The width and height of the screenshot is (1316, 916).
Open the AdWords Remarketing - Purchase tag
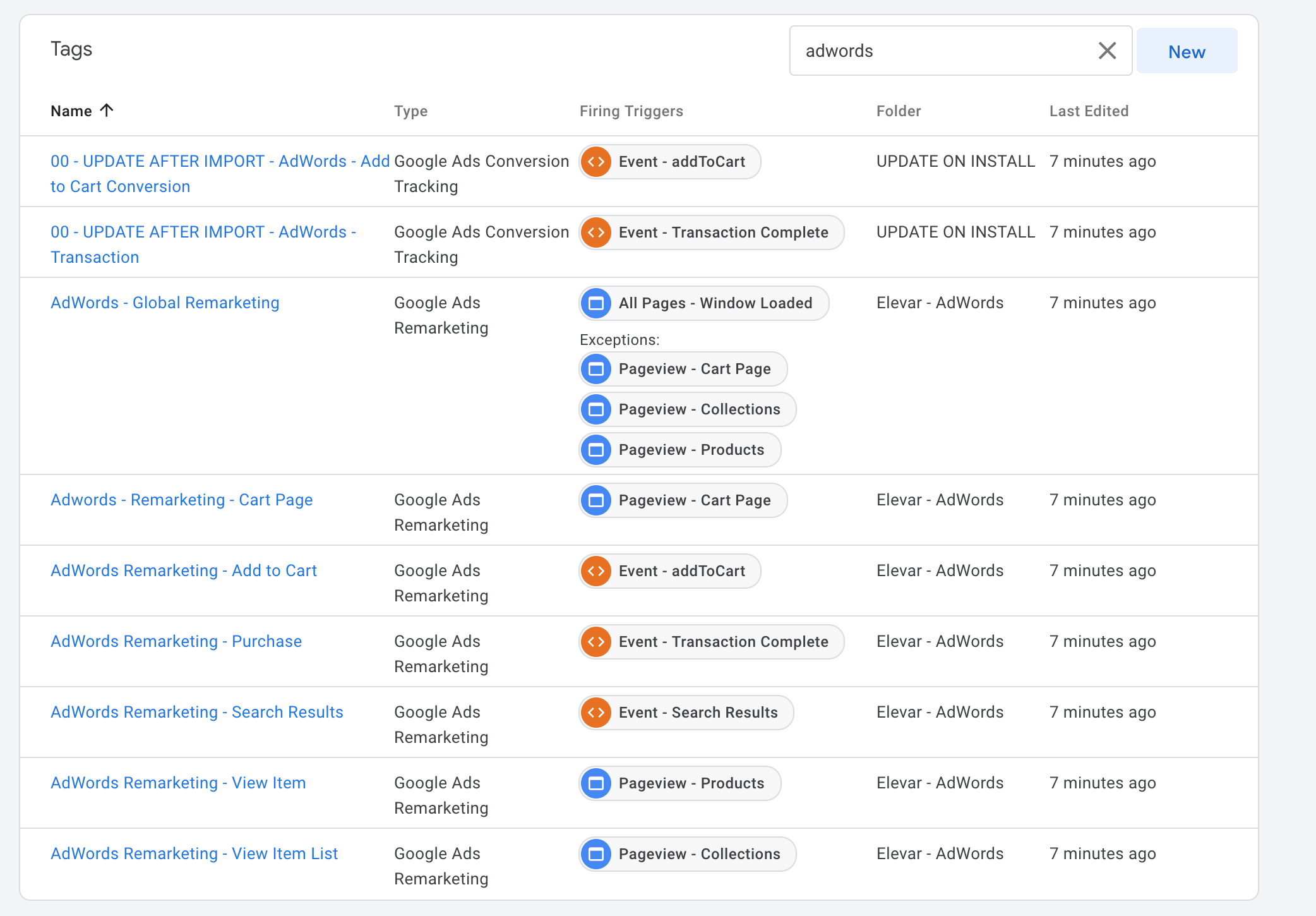(x=176, y=641)
